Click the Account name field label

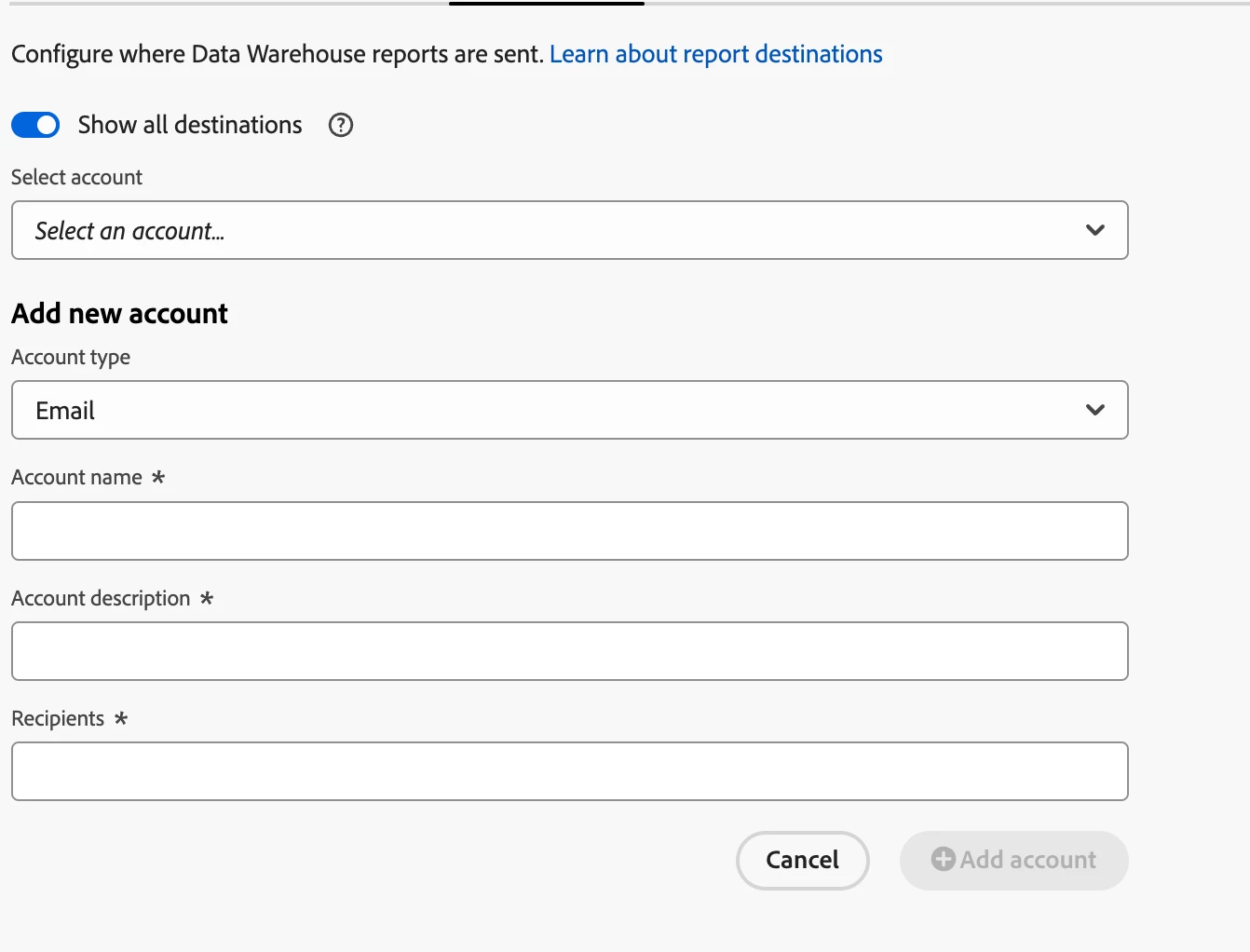click(76, 477)
